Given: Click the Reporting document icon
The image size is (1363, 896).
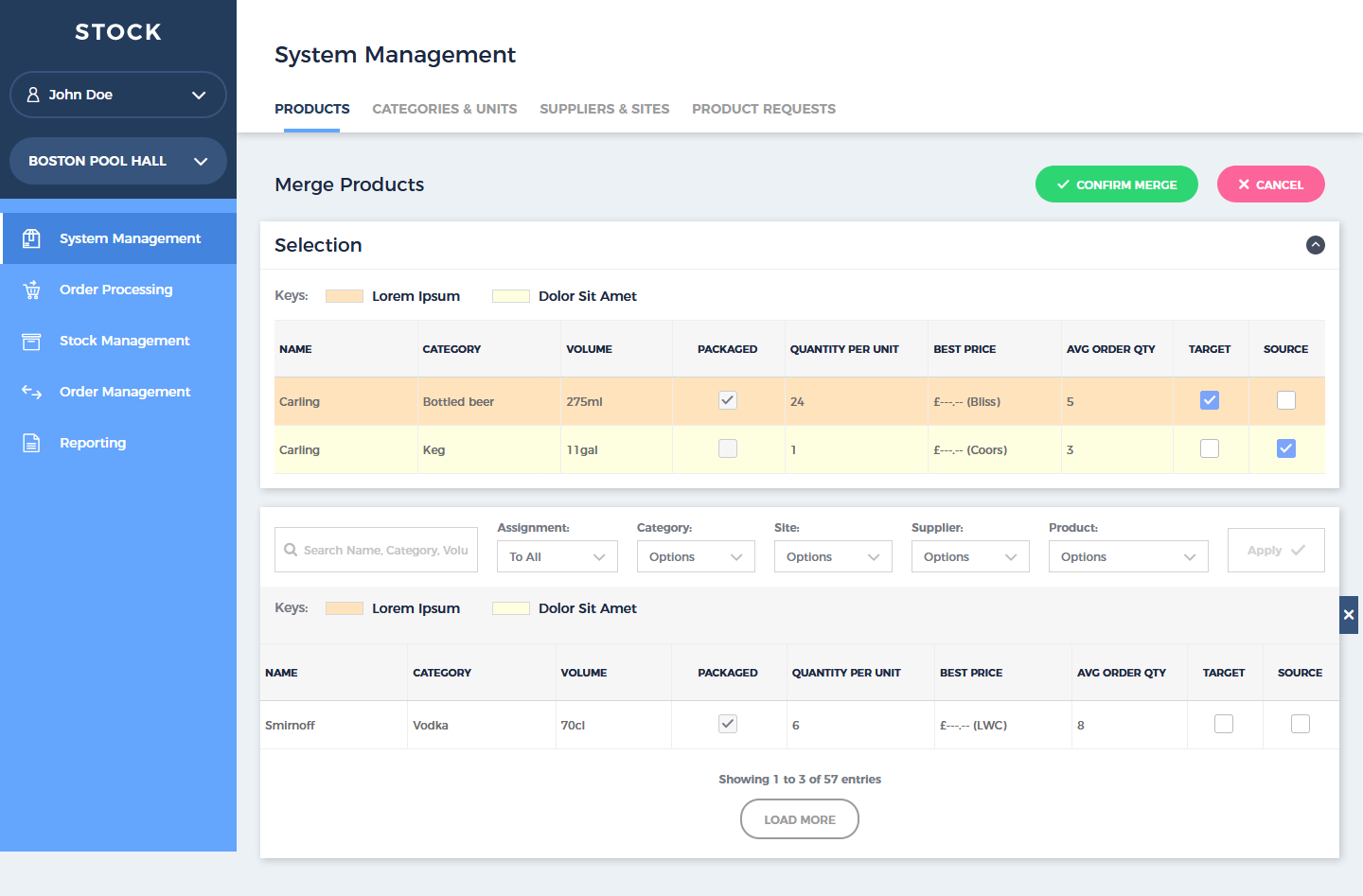Looking at the screenshot, I should [31, 443].
